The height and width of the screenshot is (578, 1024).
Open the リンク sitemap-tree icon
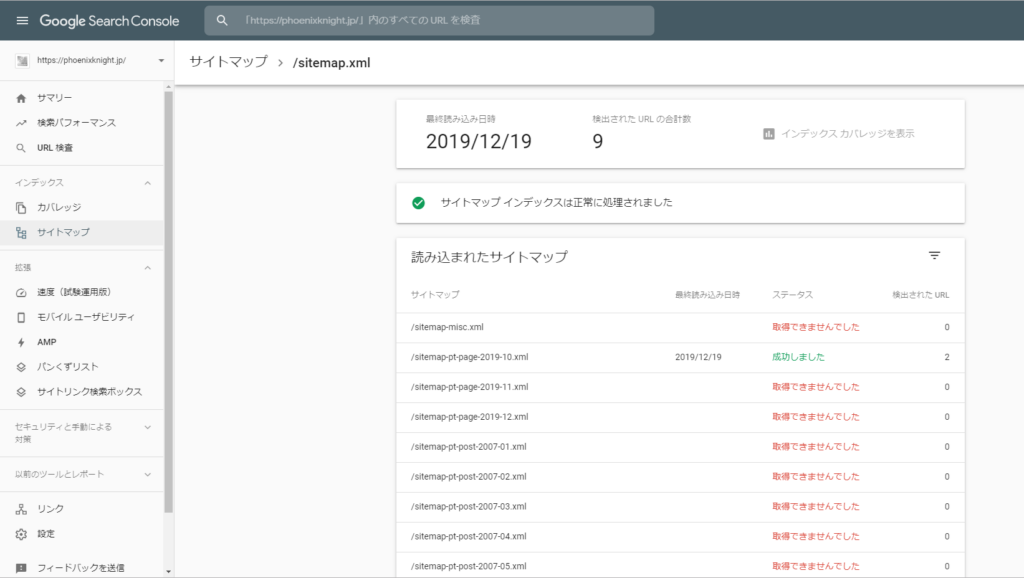21,509
